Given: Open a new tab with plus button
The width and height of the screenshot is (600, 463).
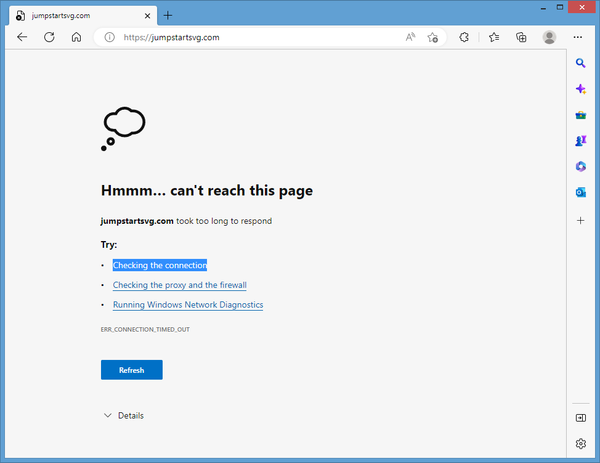Looking at the screenshot, I should tap(168, 16).
